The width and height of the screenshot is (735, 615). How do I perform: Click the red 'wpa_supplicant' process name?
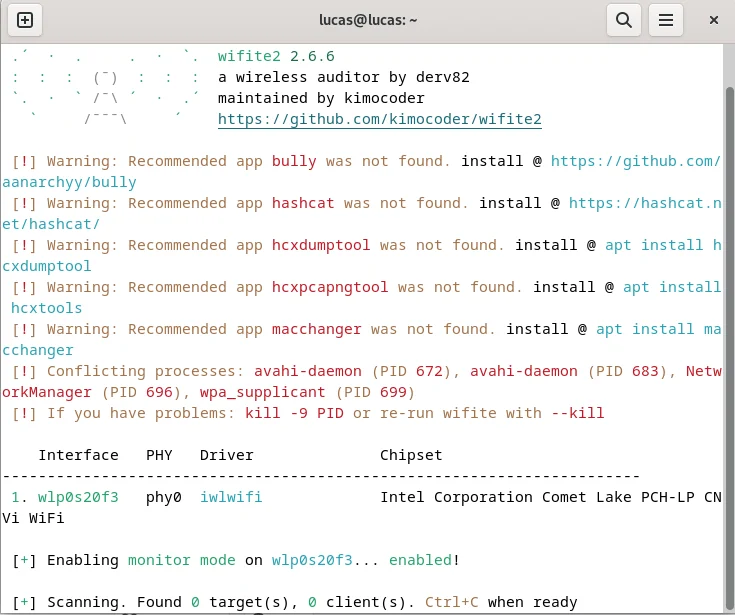tap(262, 392)
